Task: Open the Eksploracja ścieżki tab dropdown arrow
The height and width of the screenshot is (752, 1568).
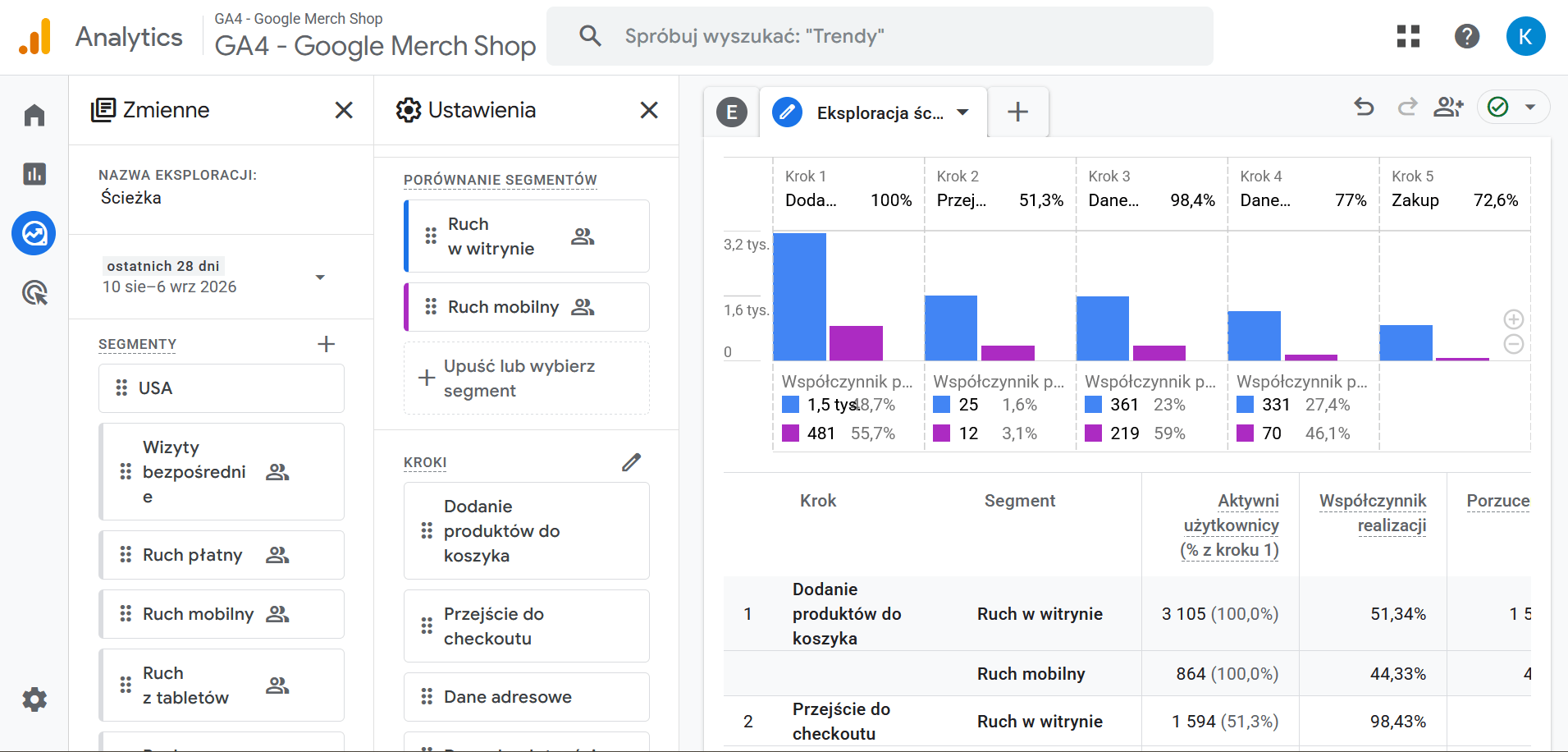Action: 963,112
